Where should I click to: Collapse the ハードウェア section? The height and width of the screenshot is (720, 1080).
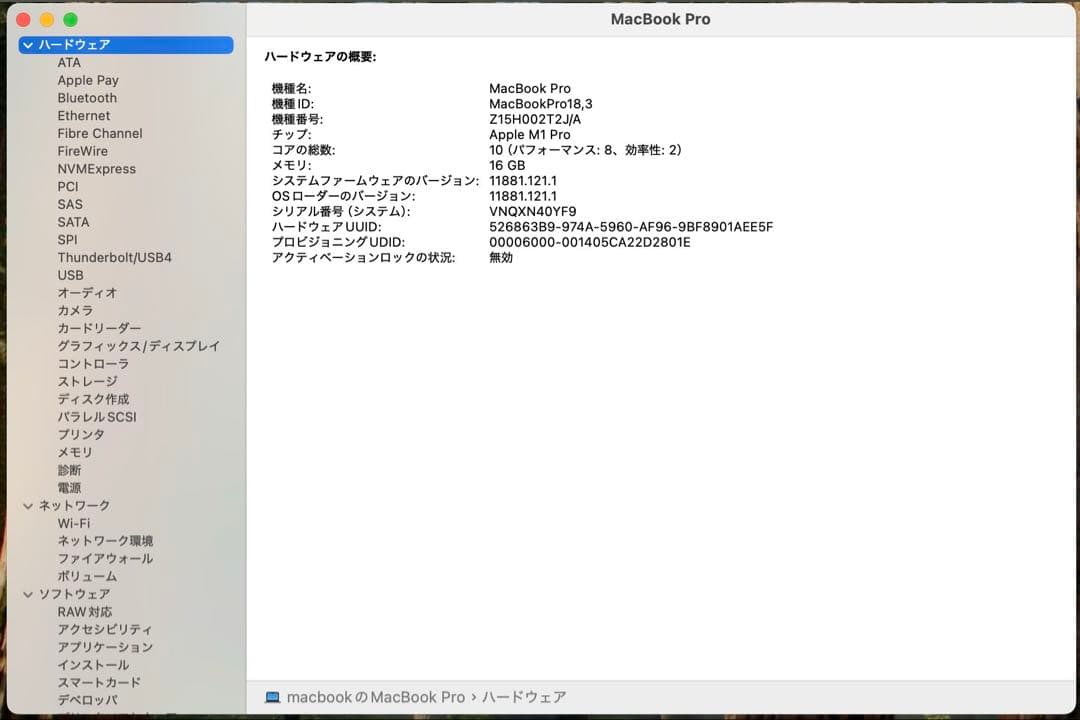click(27, 45)
